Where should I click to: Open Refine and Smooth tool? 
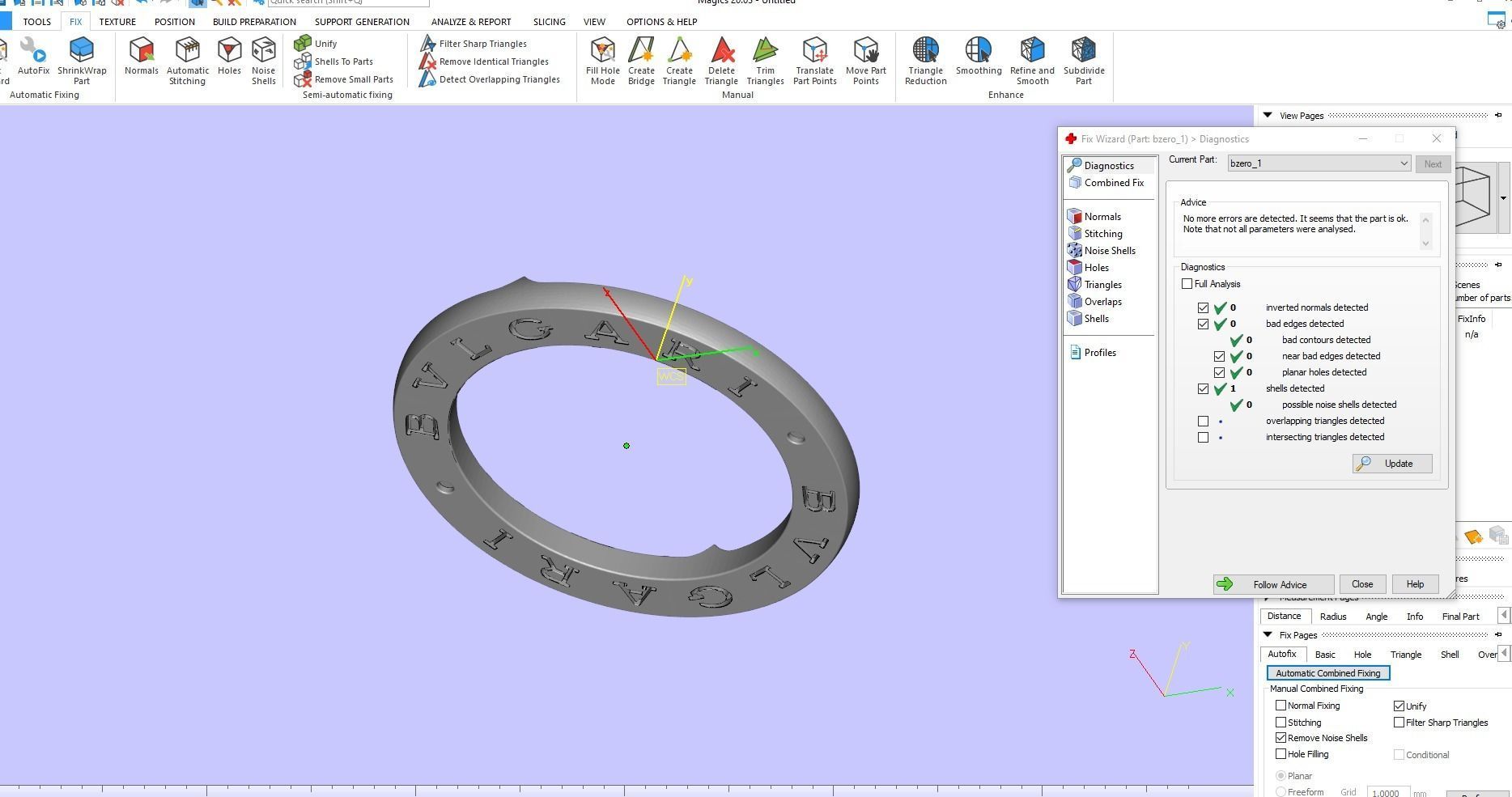tap(1032, 61)
